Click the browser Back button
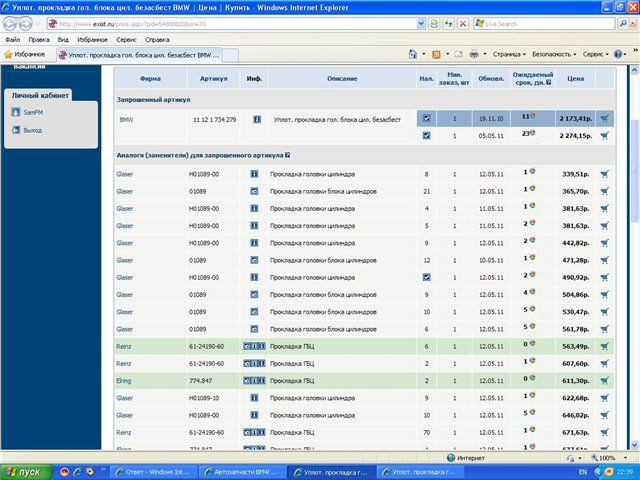The width and height of the screenshot is (640, 480). tap(10, 24)
